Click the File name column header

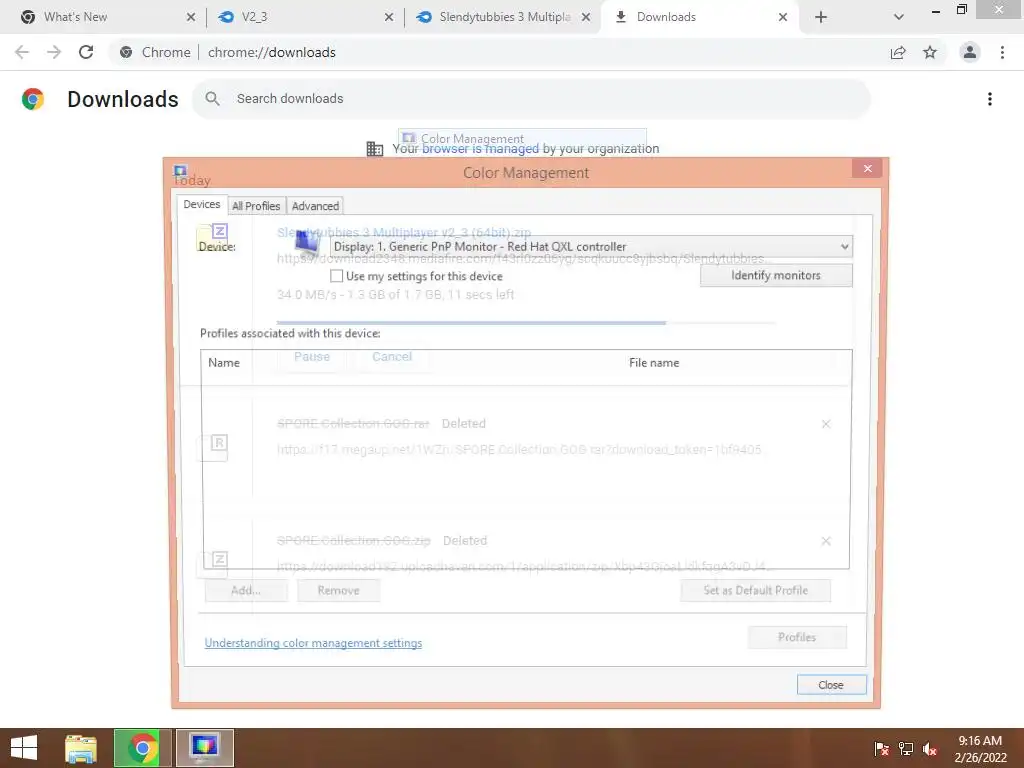tap(654, 362)
